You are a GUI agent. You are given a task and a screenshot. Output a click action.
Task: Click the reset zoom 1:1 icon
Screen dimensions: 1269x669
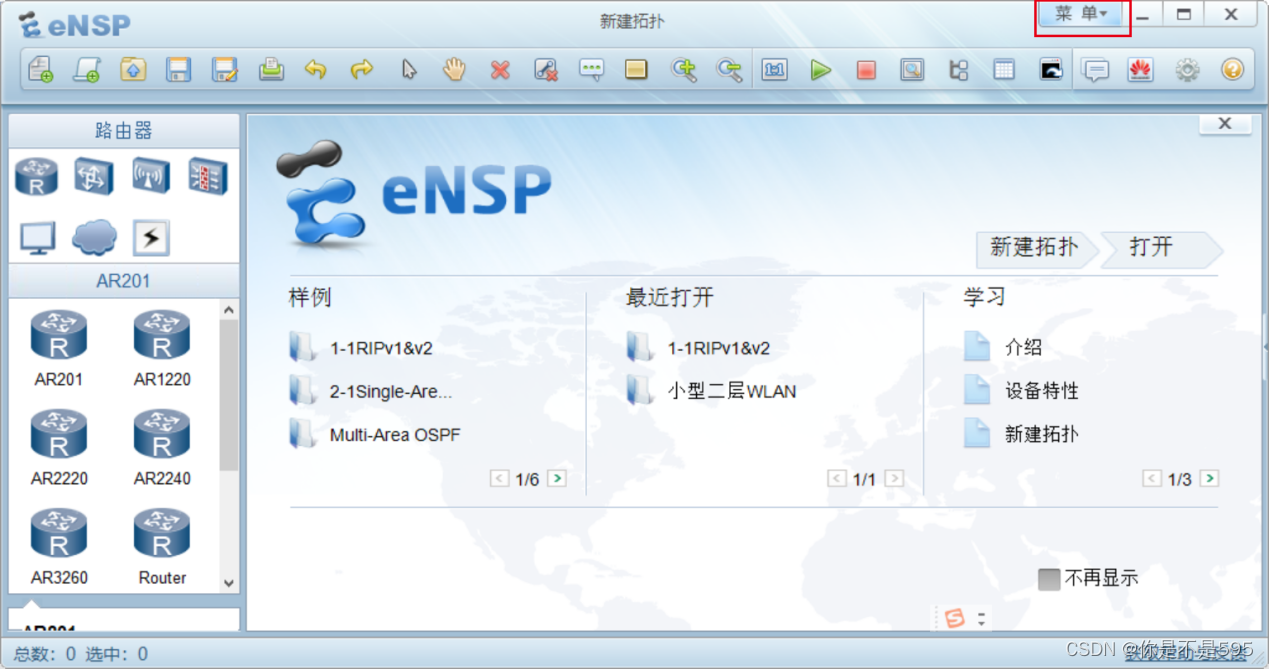point(775,70)
